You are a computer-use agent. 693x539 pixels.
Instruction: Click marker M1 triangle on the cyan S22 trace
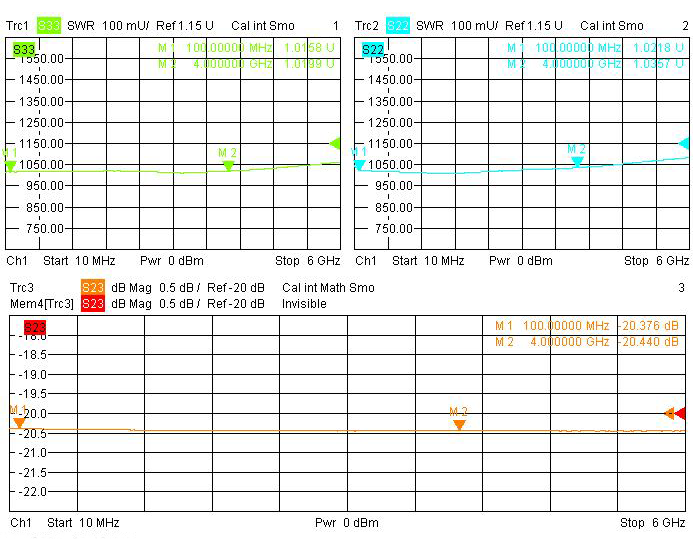[x=359, y=164]
